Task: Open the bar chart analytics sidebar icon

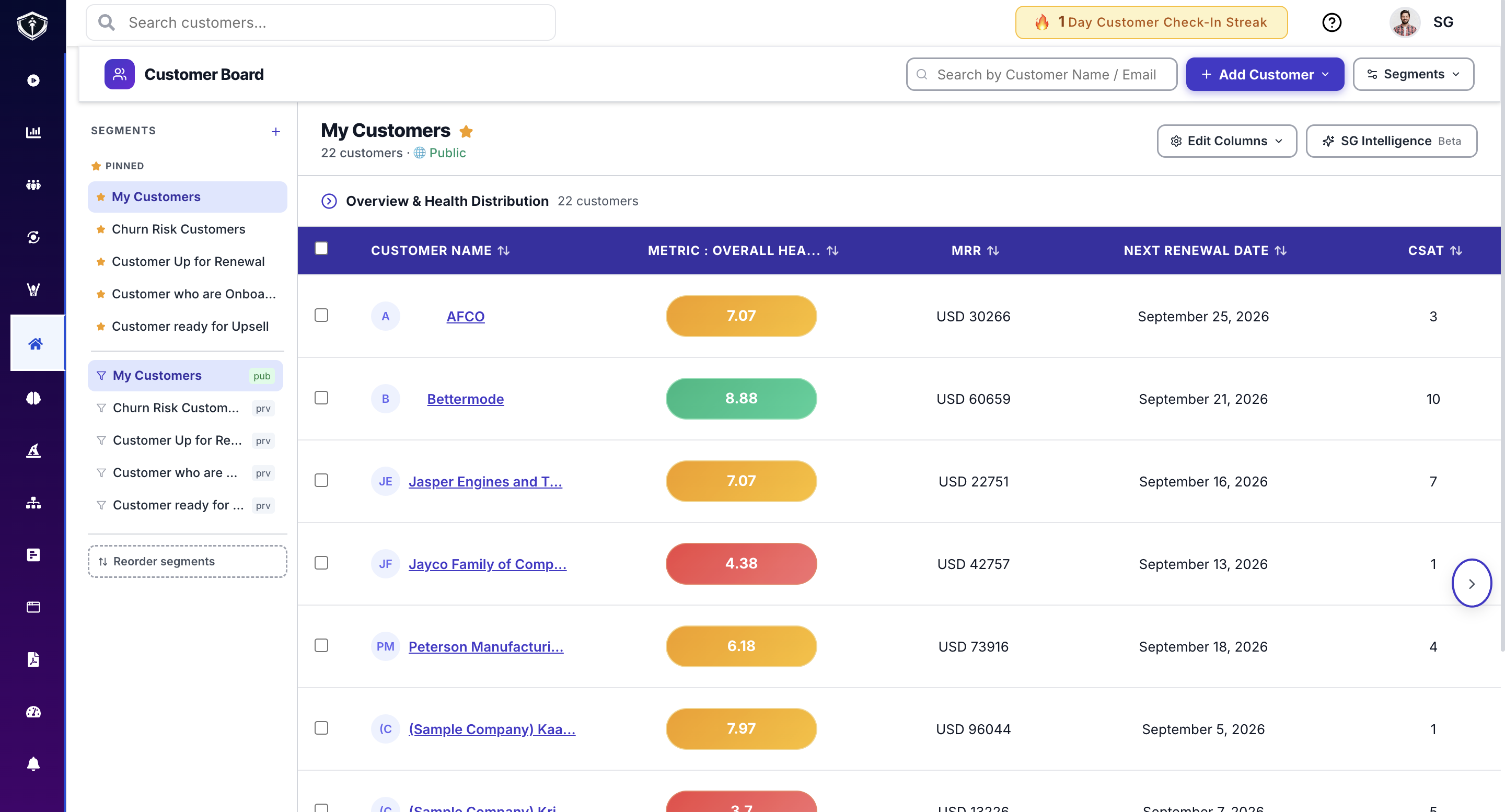Action: (33, 132)
